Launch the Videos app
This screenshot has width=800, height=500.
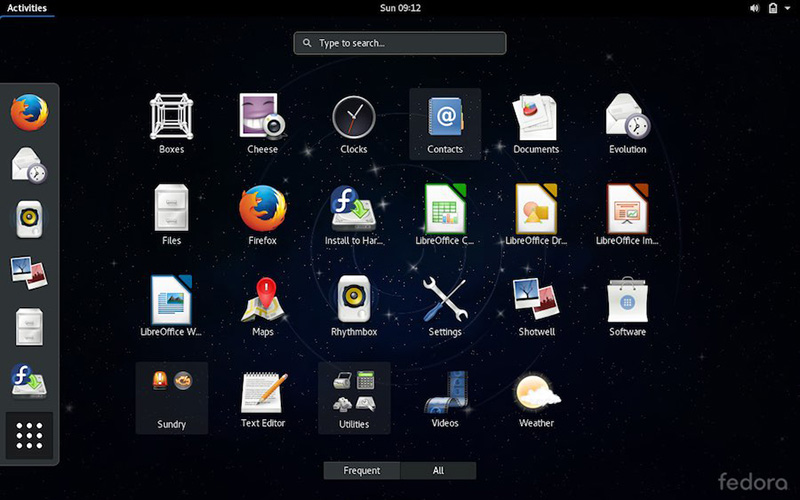tap(445, 398)
